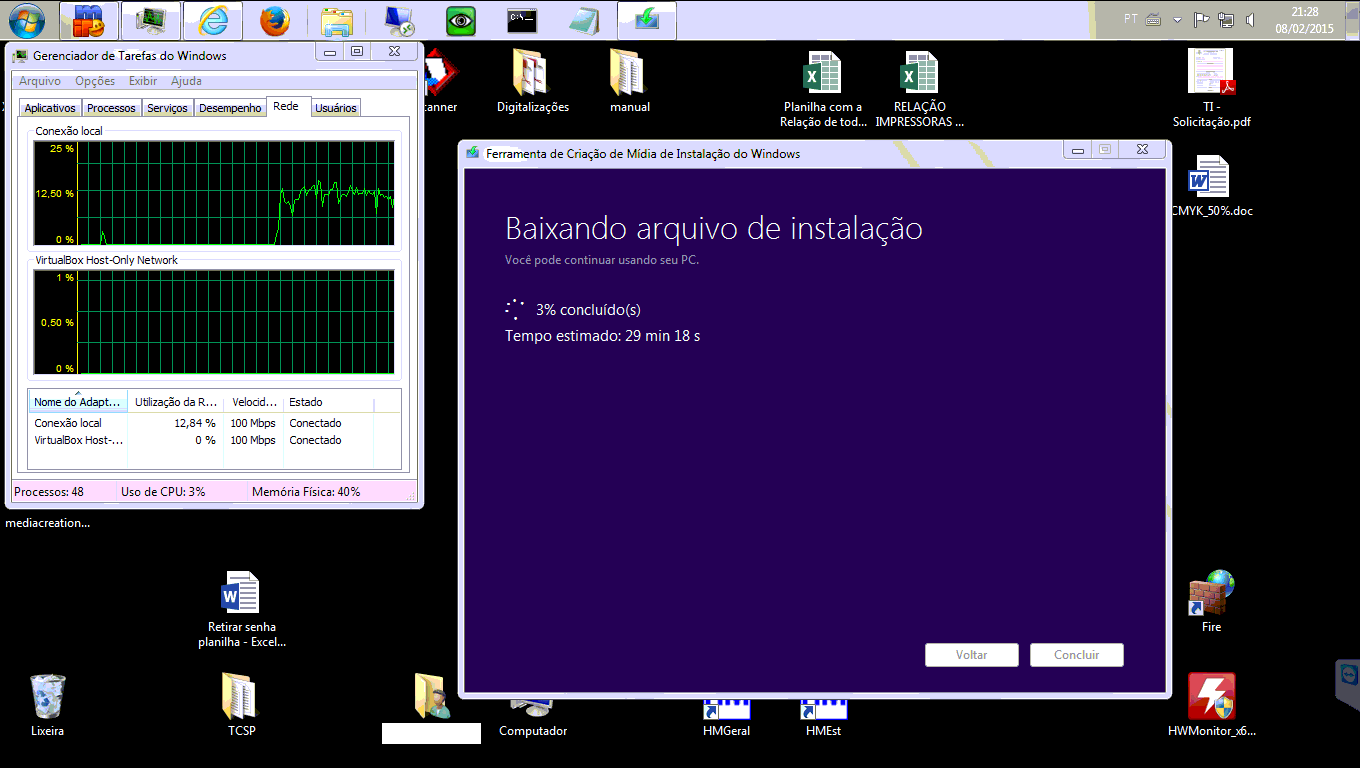The width and height of the screenshot is (1360, 768).
Task: Open Ajuda menu in Task Manager
Action: tap(186, 81)
